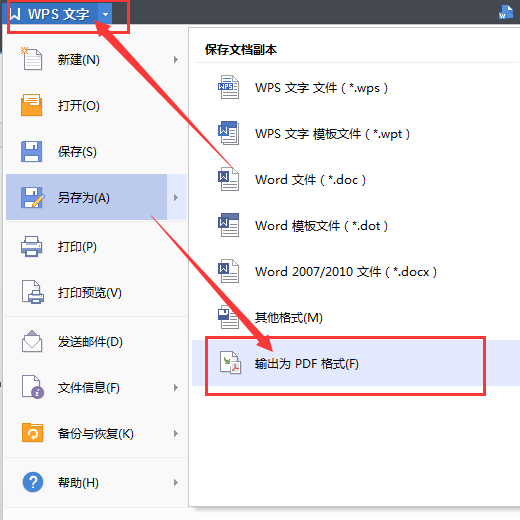Click the Open folder icon
This screenshot has height=520, width=520.
pyautogui.click(x=32, y=105)
